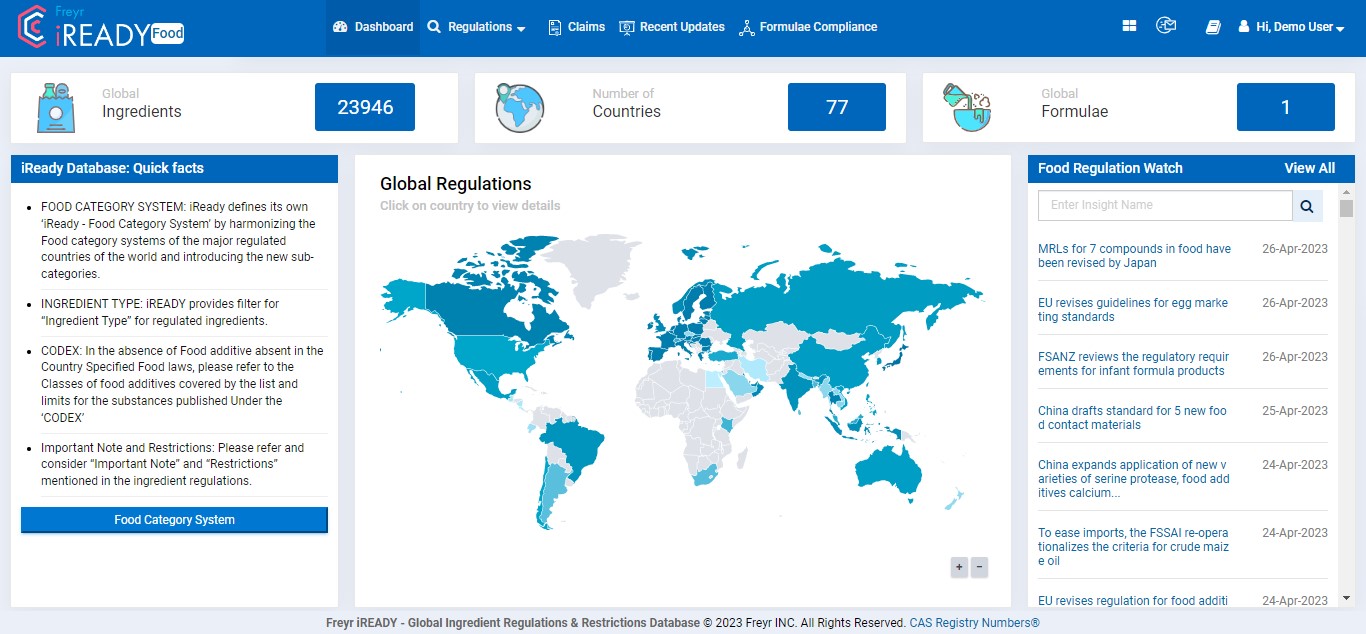Click the Number of Countries globe icon
This screenshot has height=634, width=1366.
(x=519, y=107)
